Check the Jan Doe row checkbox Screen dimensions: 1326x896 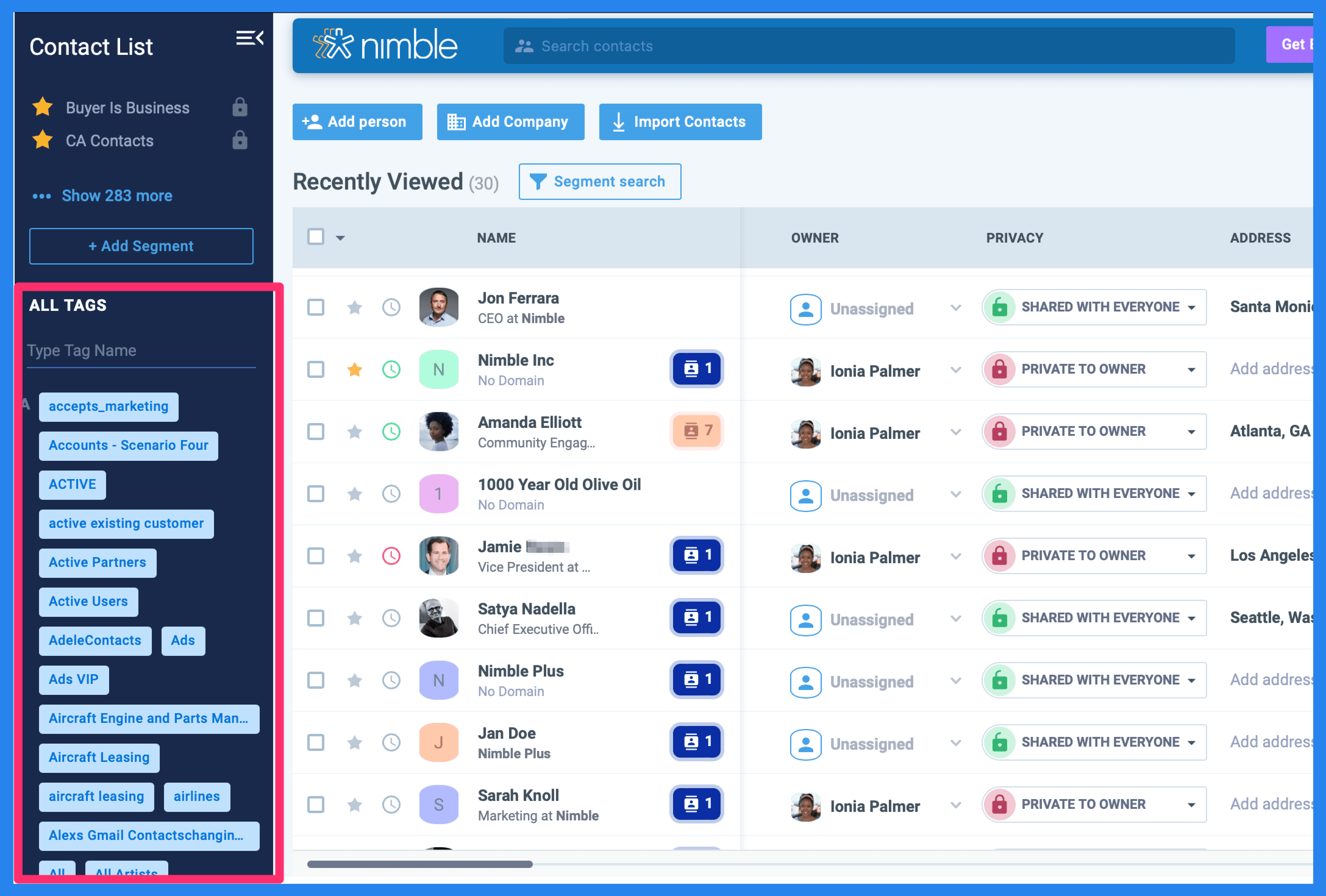click(315, 743)
